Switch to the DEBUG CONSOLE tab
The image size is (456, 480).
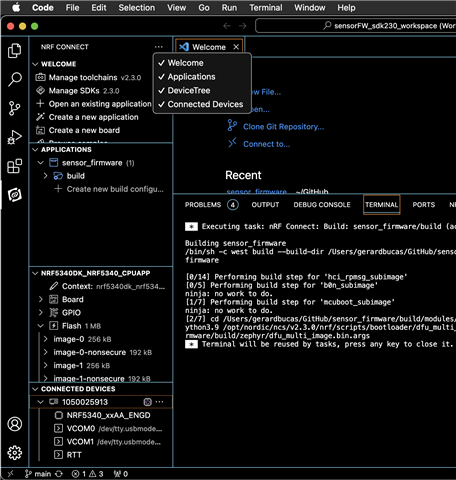[x=322, y=204]
